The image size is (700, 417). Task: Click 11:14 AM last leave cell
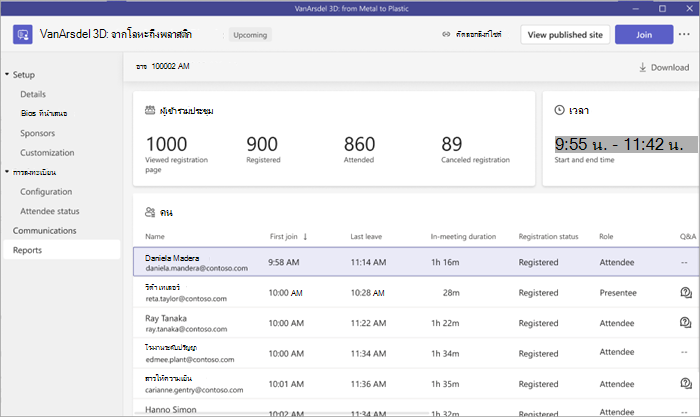tap(368, 263)
